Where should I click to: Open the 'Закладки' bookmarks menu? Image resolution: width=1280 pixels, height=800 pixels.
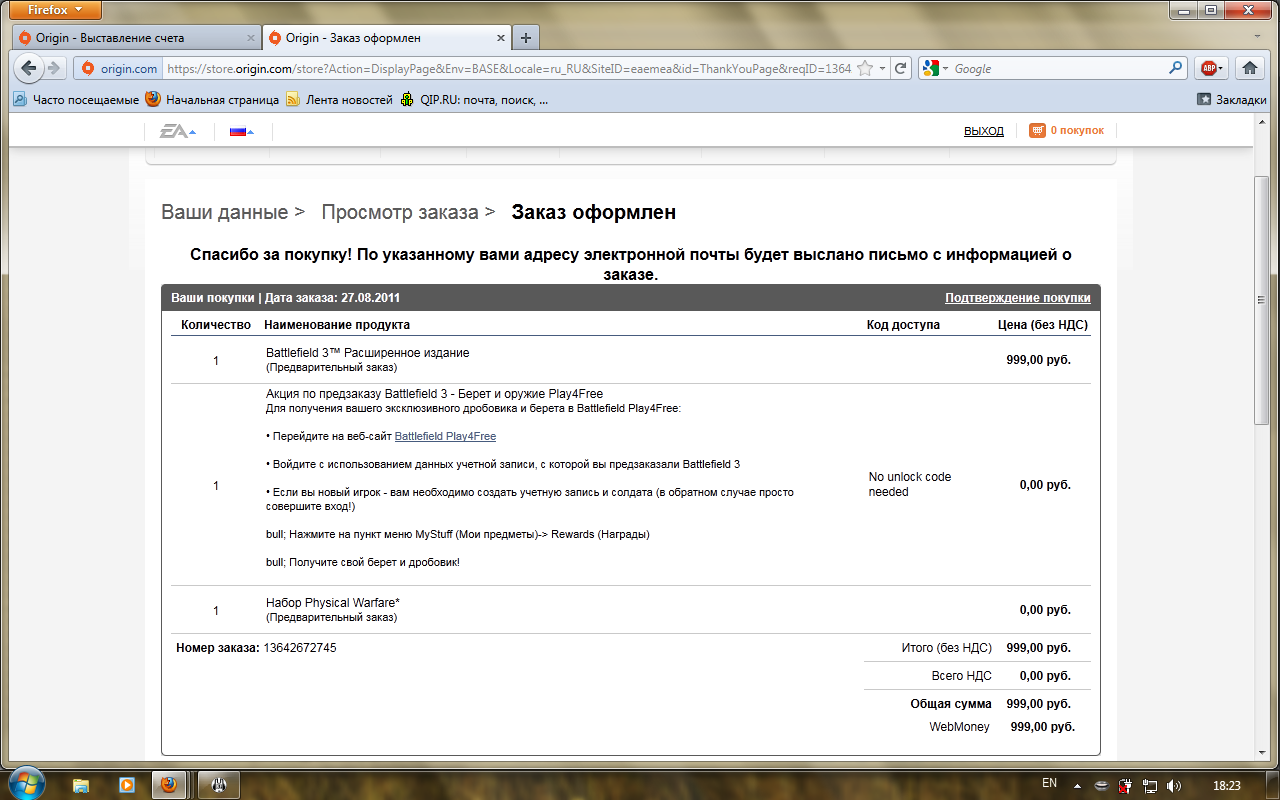tap(1232, 99)
